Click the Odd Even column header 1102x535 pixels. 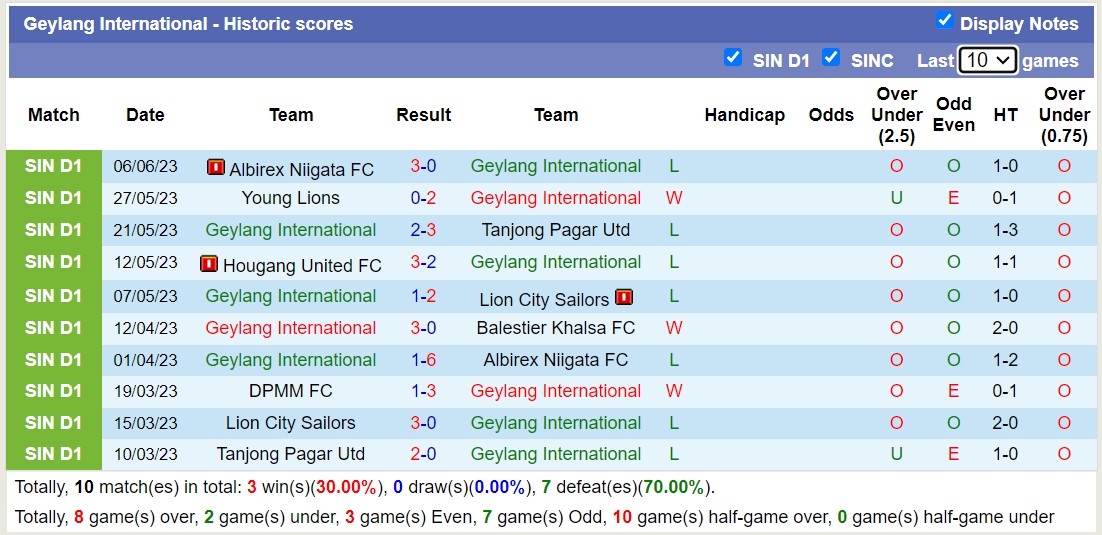point(954,115)
